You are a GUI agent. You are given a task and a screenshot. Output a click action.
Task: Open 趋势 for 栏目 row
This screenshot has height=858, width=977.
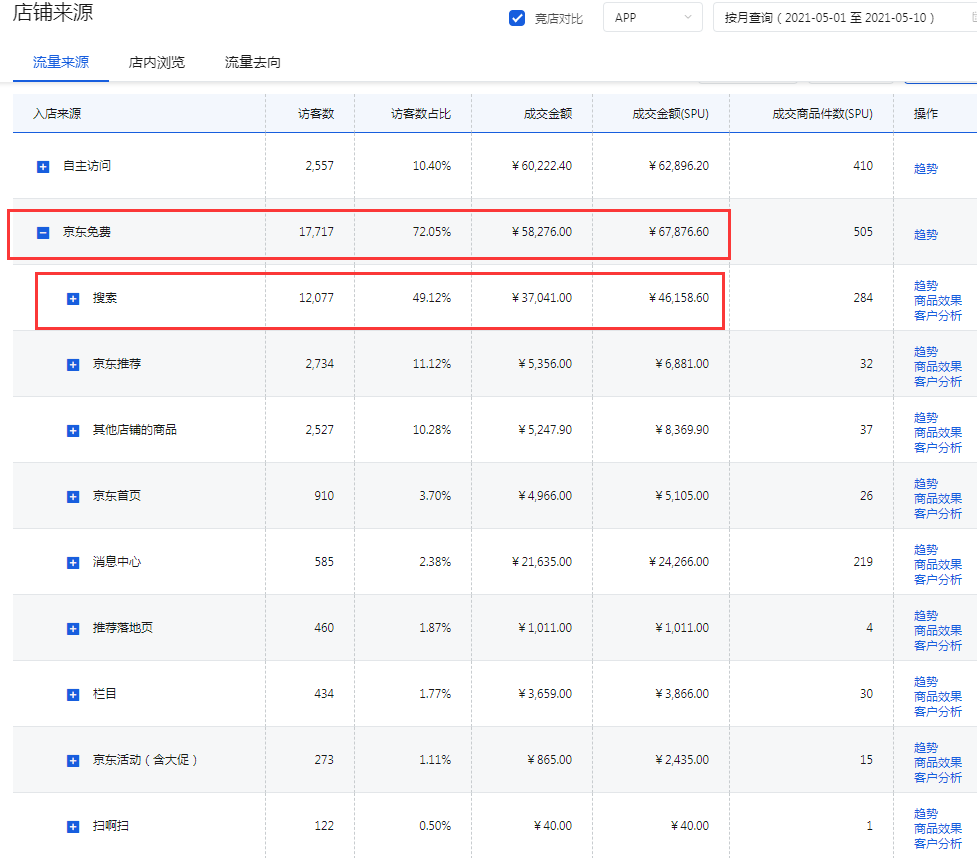(925, 682)
